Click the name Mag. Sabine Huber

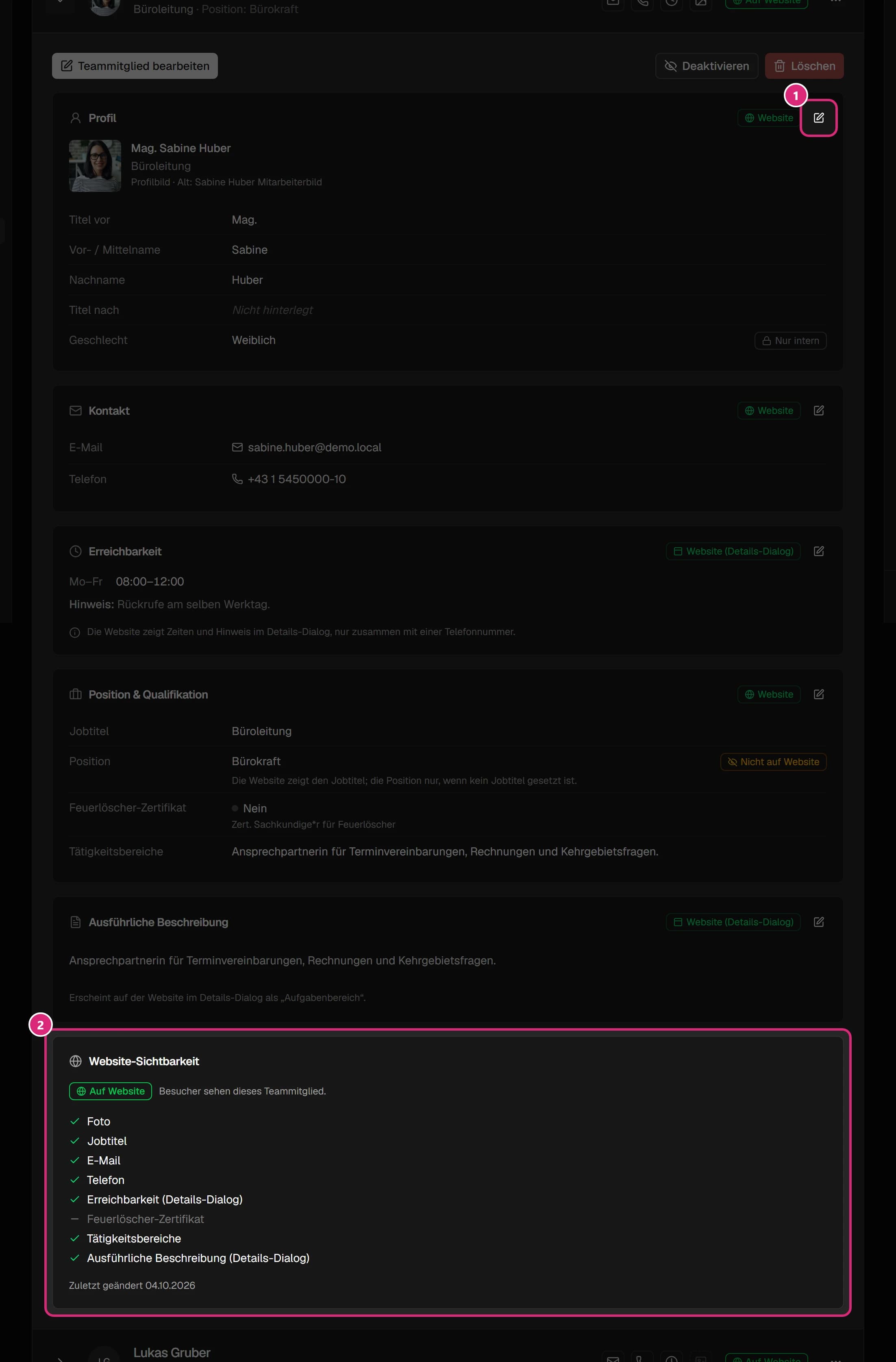[181, 148]
